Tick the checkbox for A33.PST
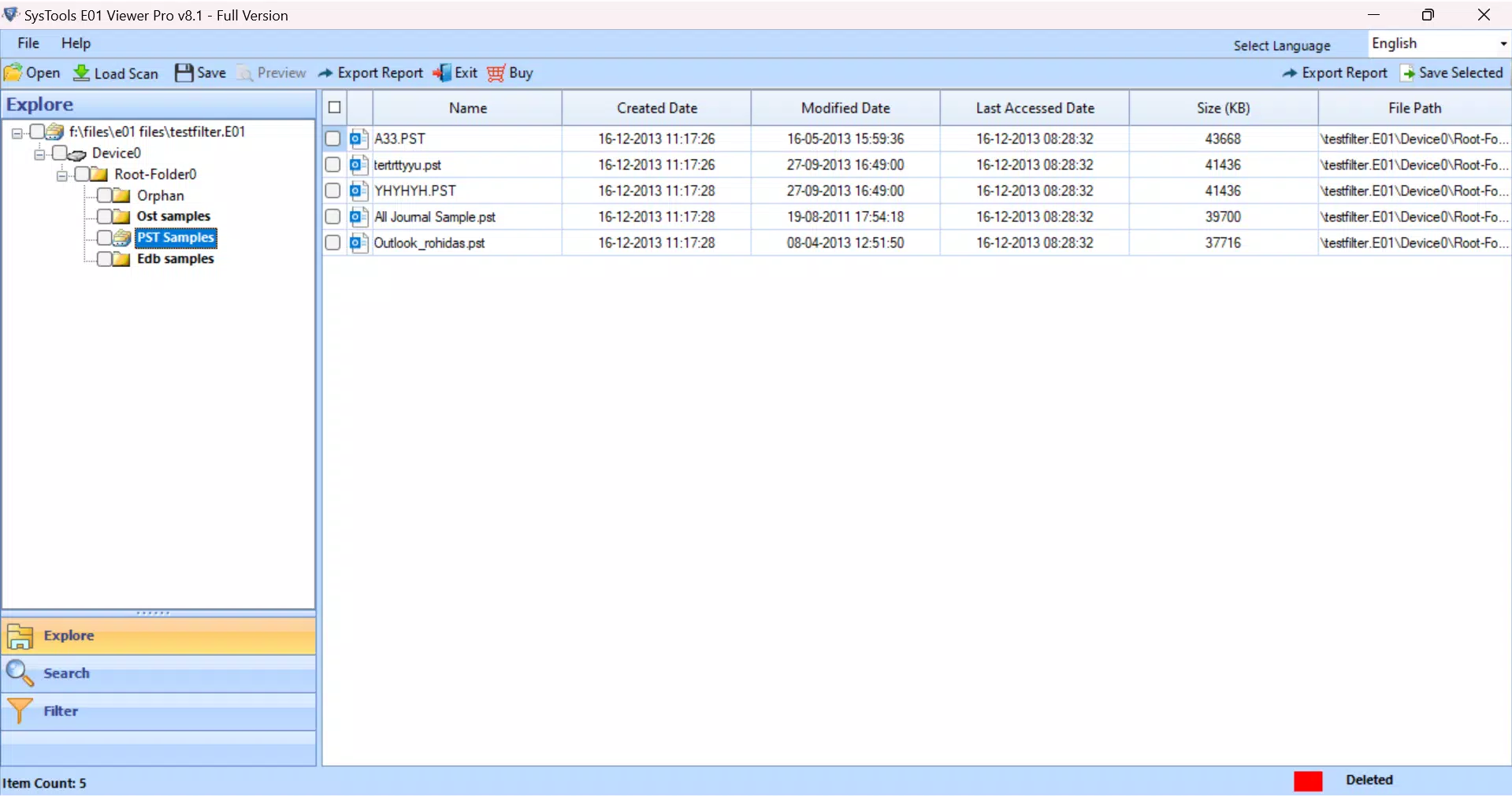Screen dimensions: 1512x797 [333, 139]
